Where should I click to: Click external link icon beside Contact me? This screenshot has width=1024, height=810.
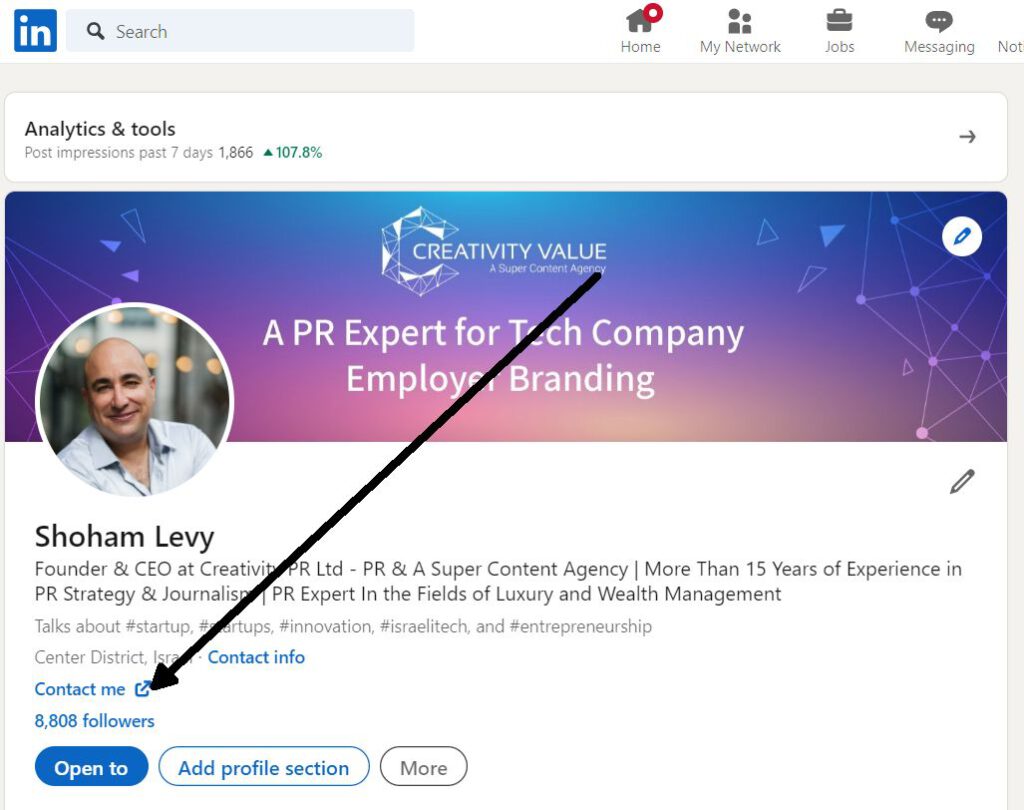(x=142, y=689)
